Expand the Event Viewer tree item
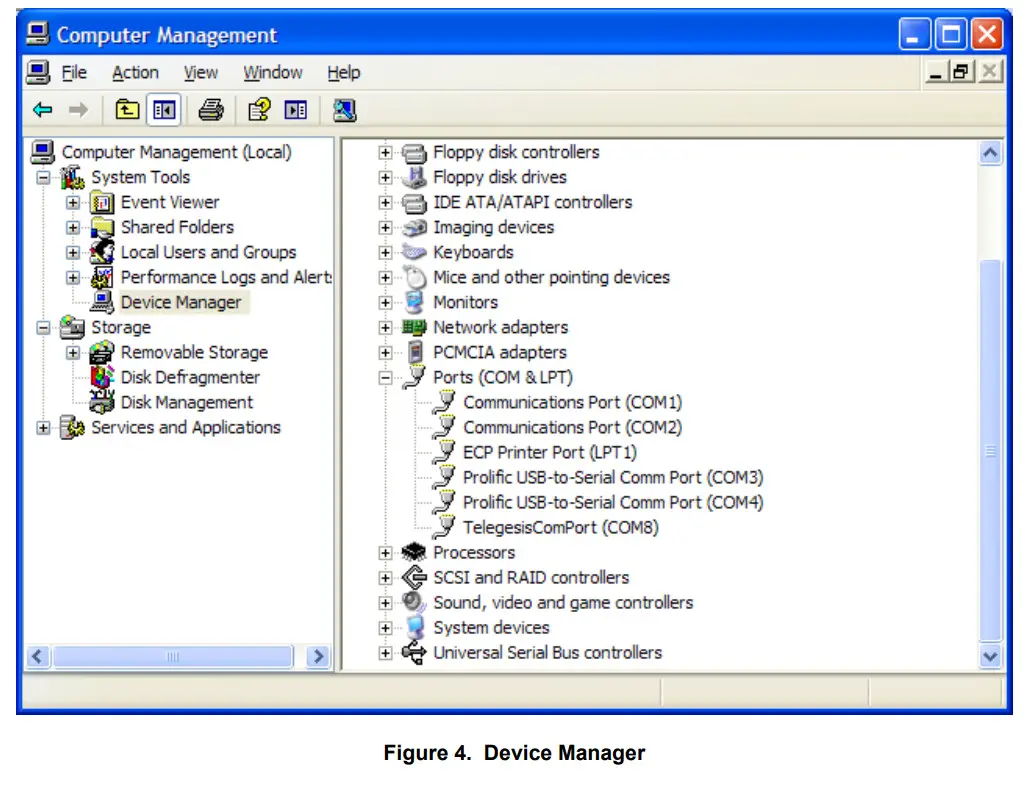 pos(71,202)
